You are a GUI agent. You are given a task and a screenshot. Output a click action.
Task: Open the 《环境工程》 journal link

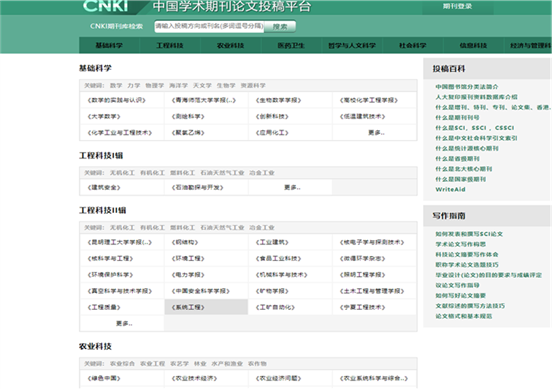tap(188, 259)
